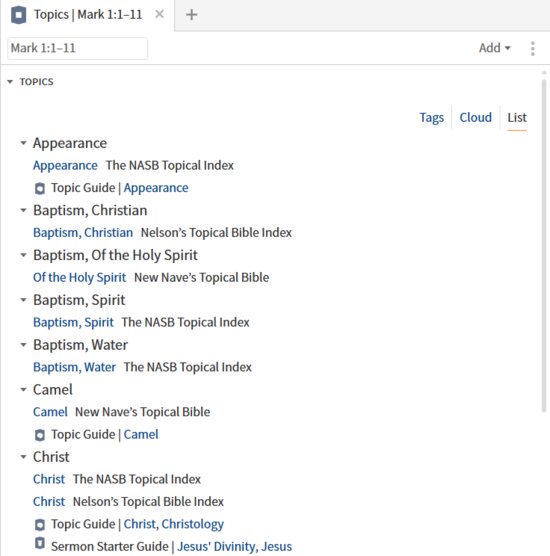This screenshot has width=550, height=556.
Task: Collapse the Appearance topic group
Action: point(23,143)
